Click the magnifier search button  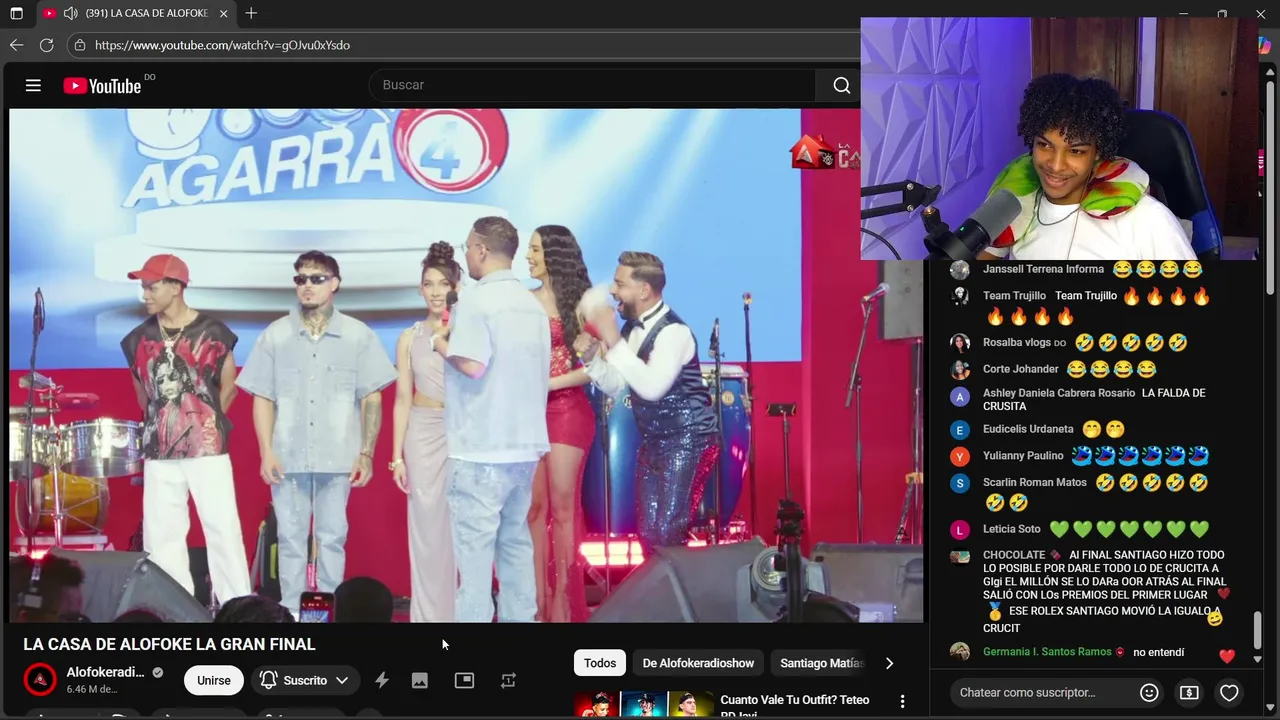842,85
